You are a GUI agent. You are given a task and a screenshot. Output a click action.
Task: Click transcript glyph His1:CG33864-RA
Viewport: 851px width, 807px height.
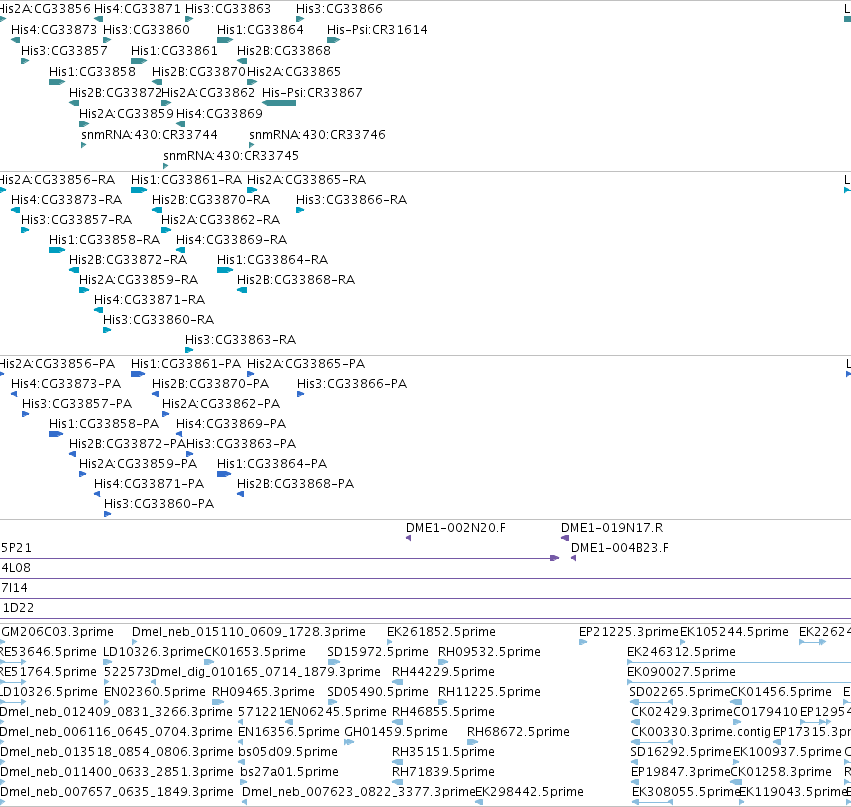tap(225, 270)
